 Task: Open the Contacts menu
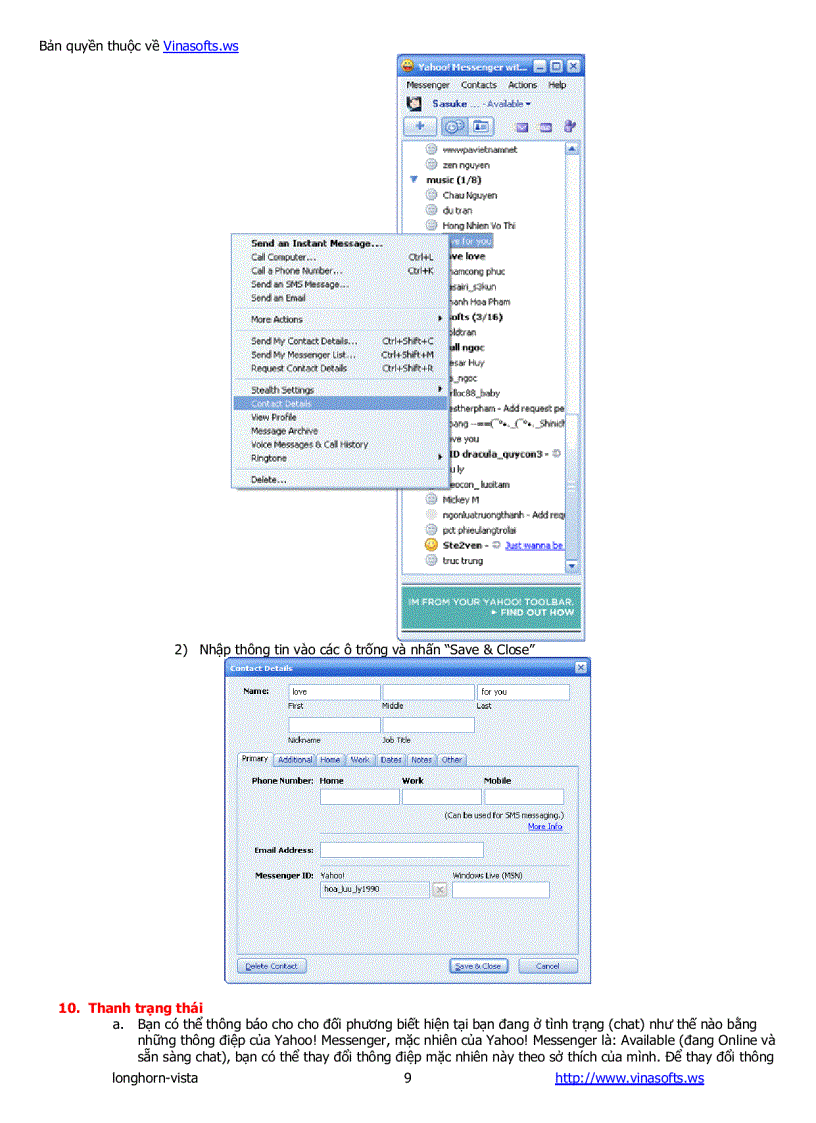point(479,85)
